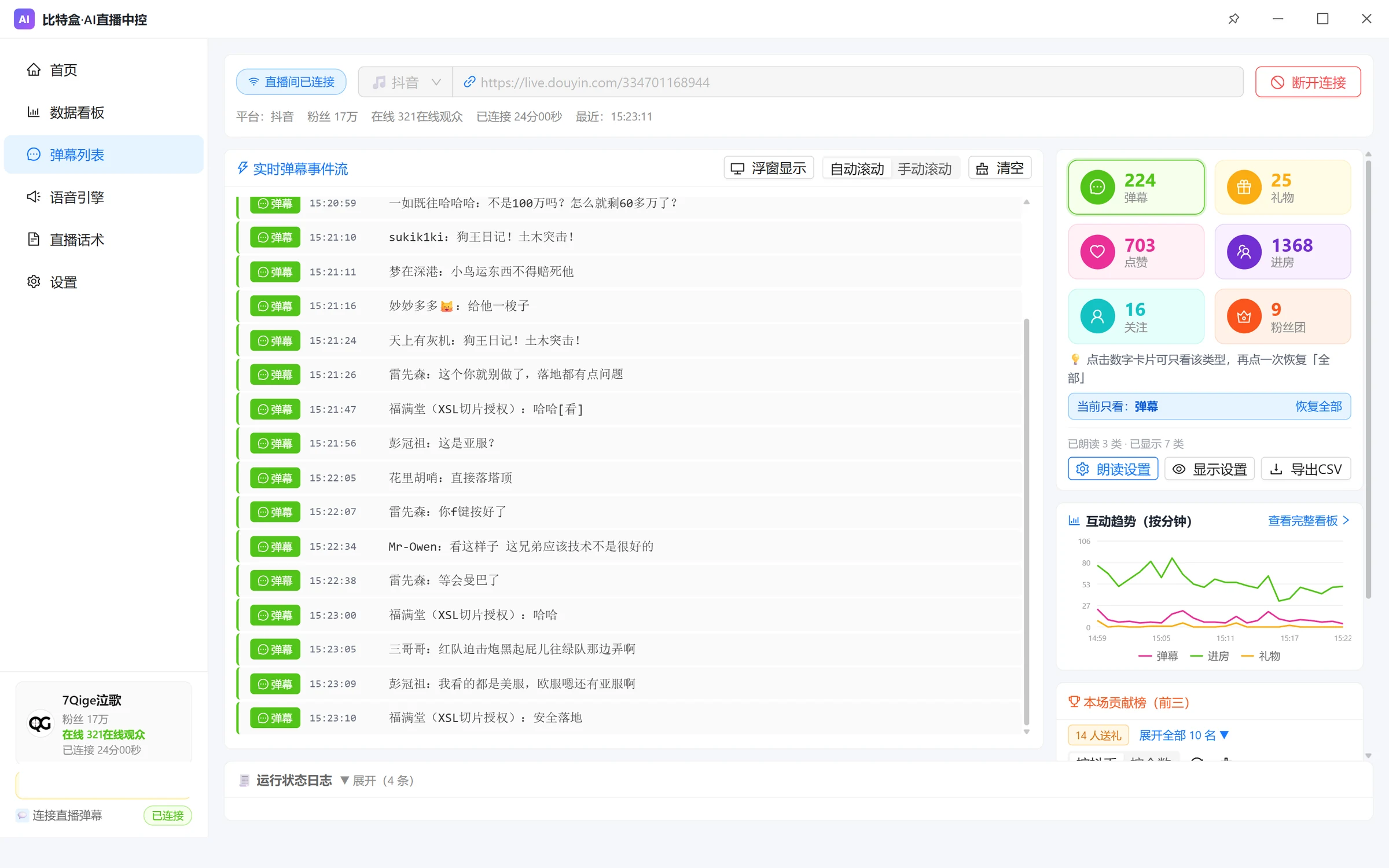The image size is (1389, 868).
Task: Click 导出CSV to export data
Action: tap(1306, 469)
